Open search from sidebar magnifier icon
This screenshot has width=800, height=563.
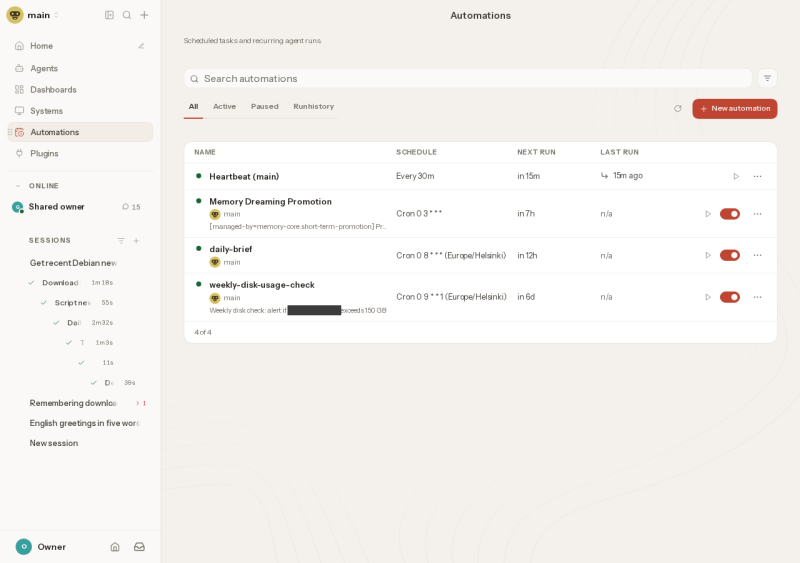pos(127,15)
